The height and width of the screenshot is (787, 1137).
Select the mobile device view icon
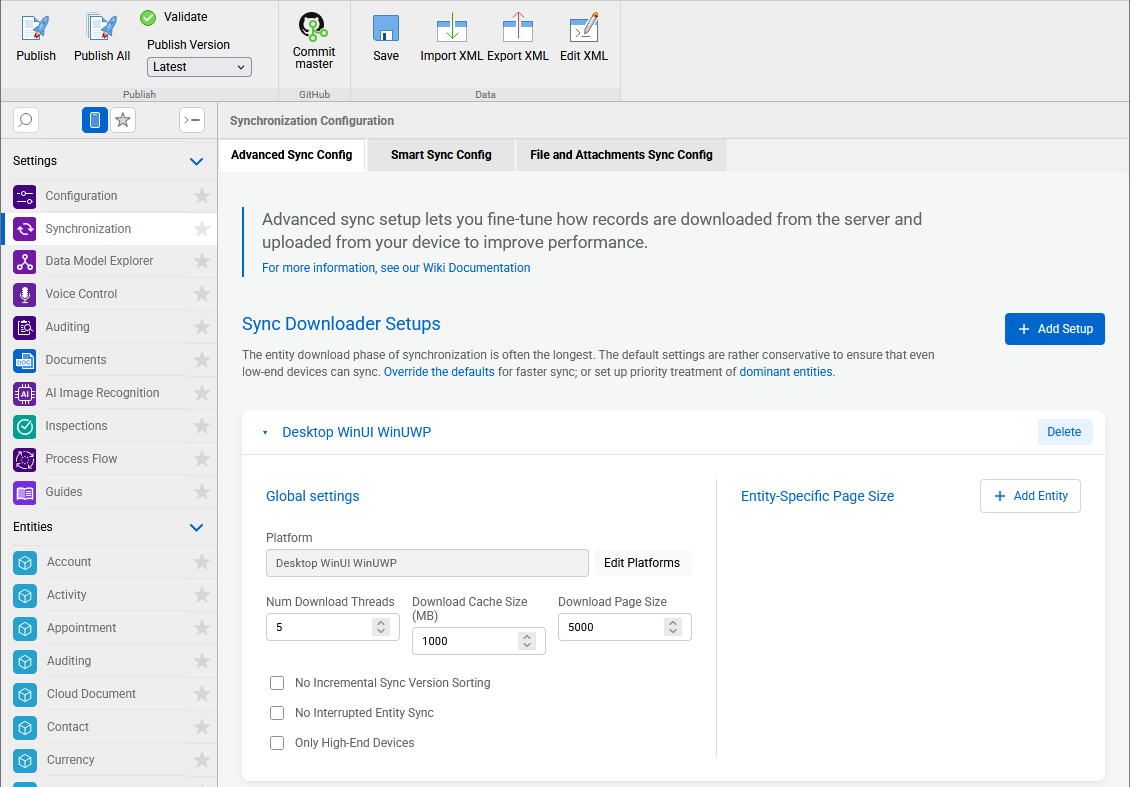click(95, 120)
